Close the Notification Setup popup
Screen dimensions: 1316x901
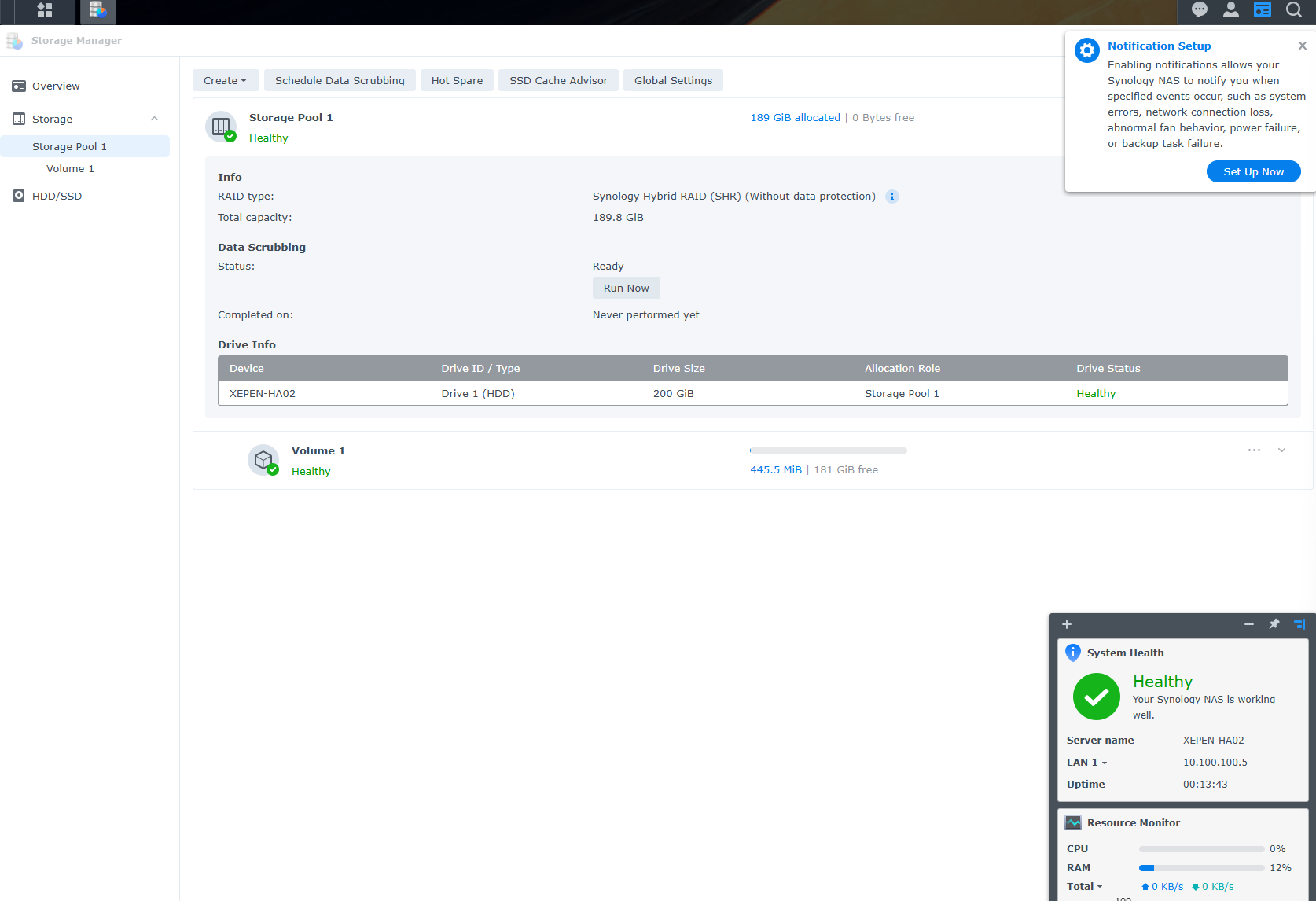pyautogui.click(x=1302, y=46)
